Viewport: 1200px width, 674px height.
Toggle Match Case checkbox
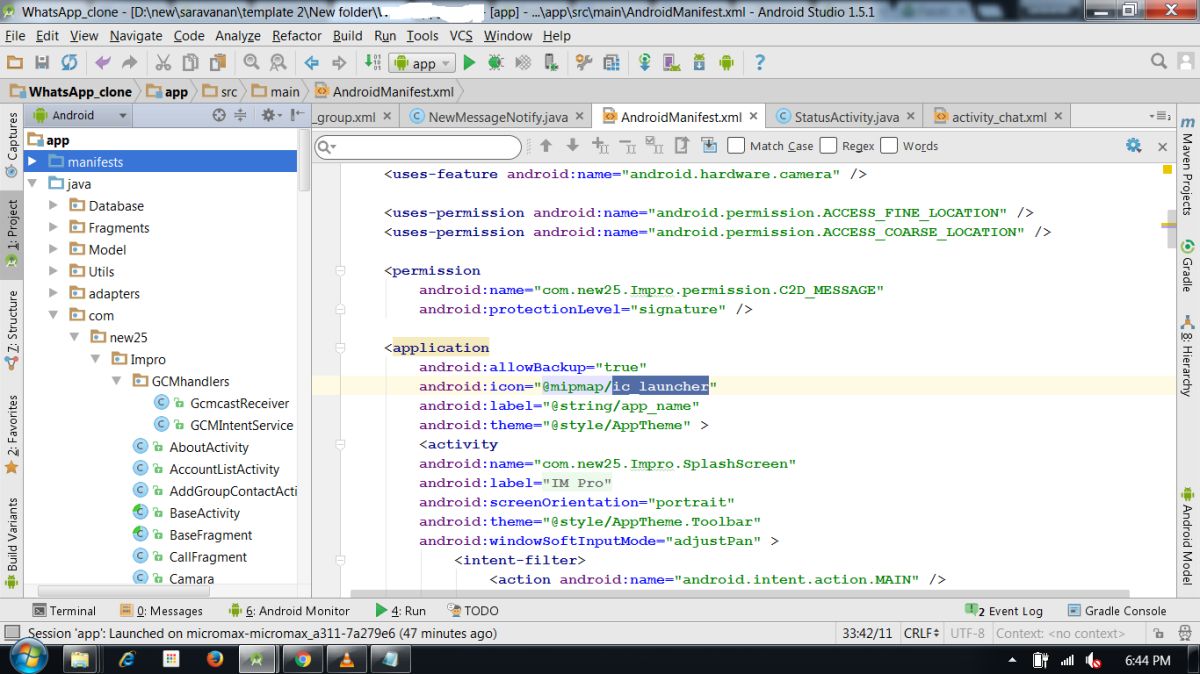click(x=736, y=145)
